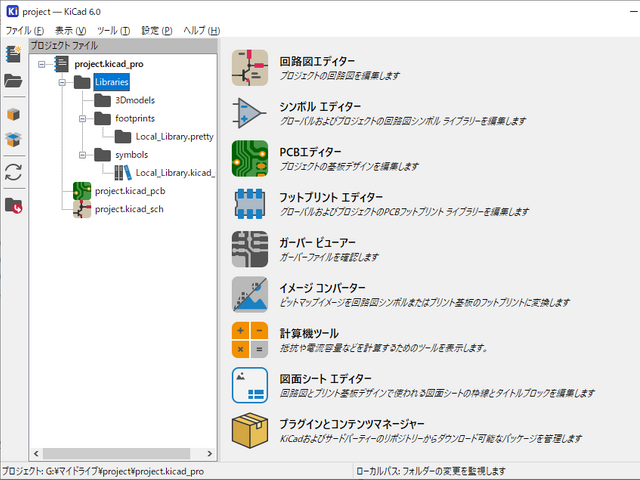Launch the drawing sheet editor icon (図面シート エディター)
Screen dimensions: 640x480
[x=250, y=385]
